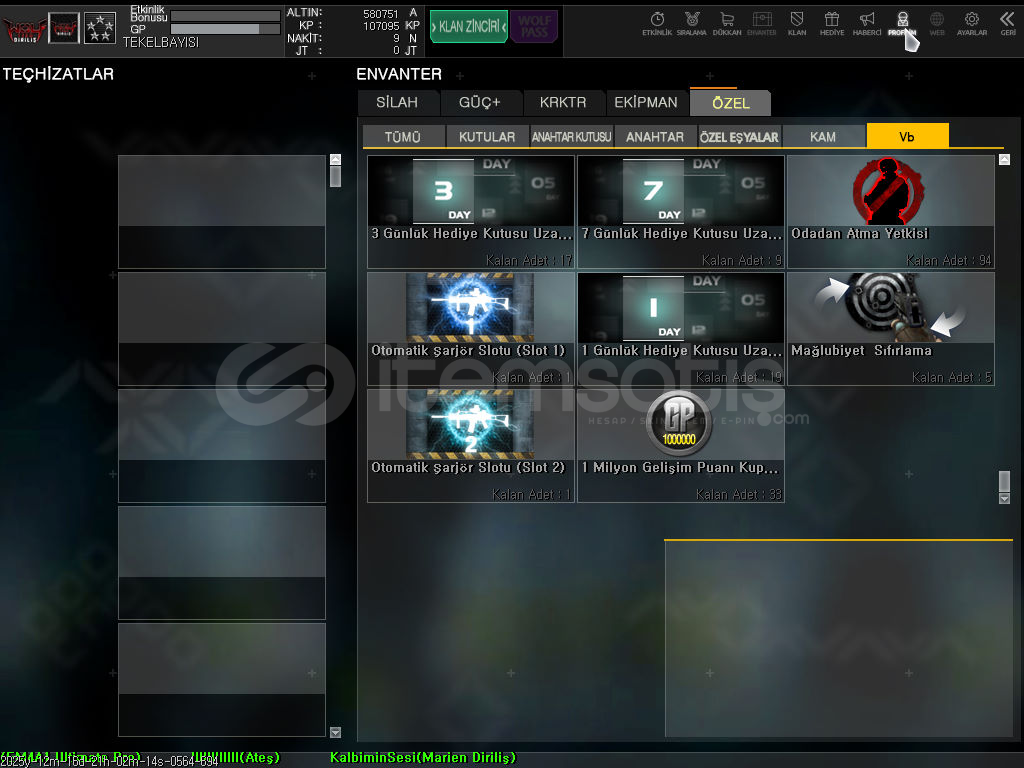
Task: Select the KUTULAR sub-tab
Action: (x=487, y=137)
